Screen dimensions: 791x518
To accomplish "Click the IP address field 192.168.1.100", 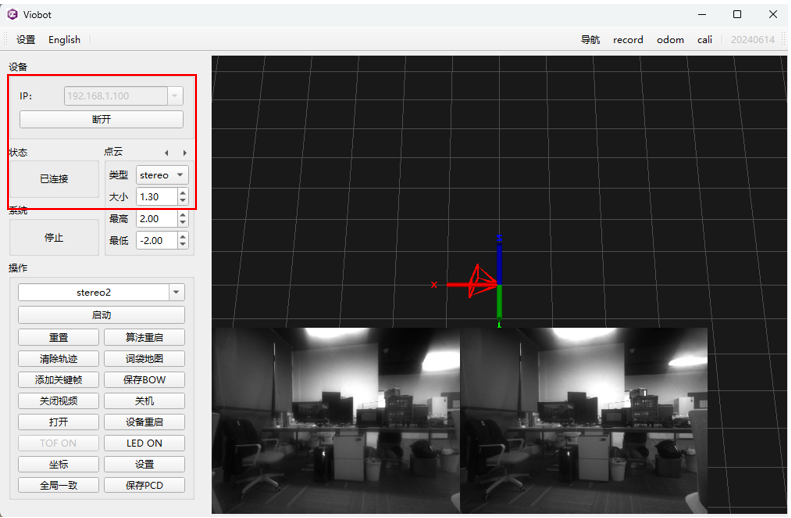I will 116,96.
